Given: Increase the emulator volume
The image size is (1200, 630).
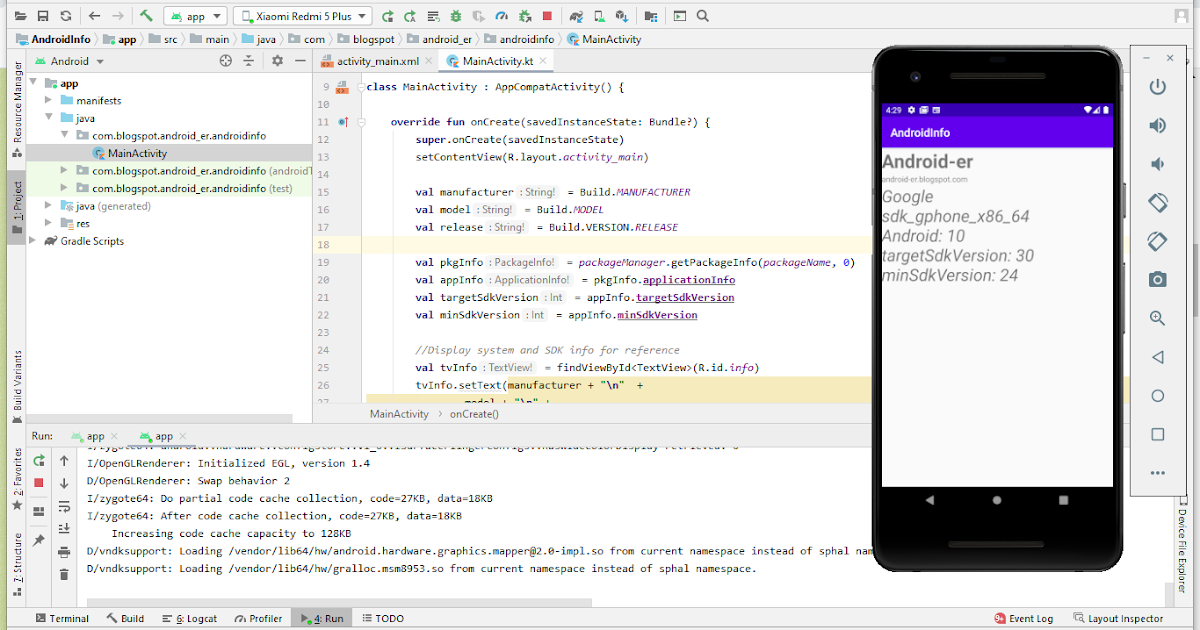Looking at the screenshot, I should (1157, 125).
